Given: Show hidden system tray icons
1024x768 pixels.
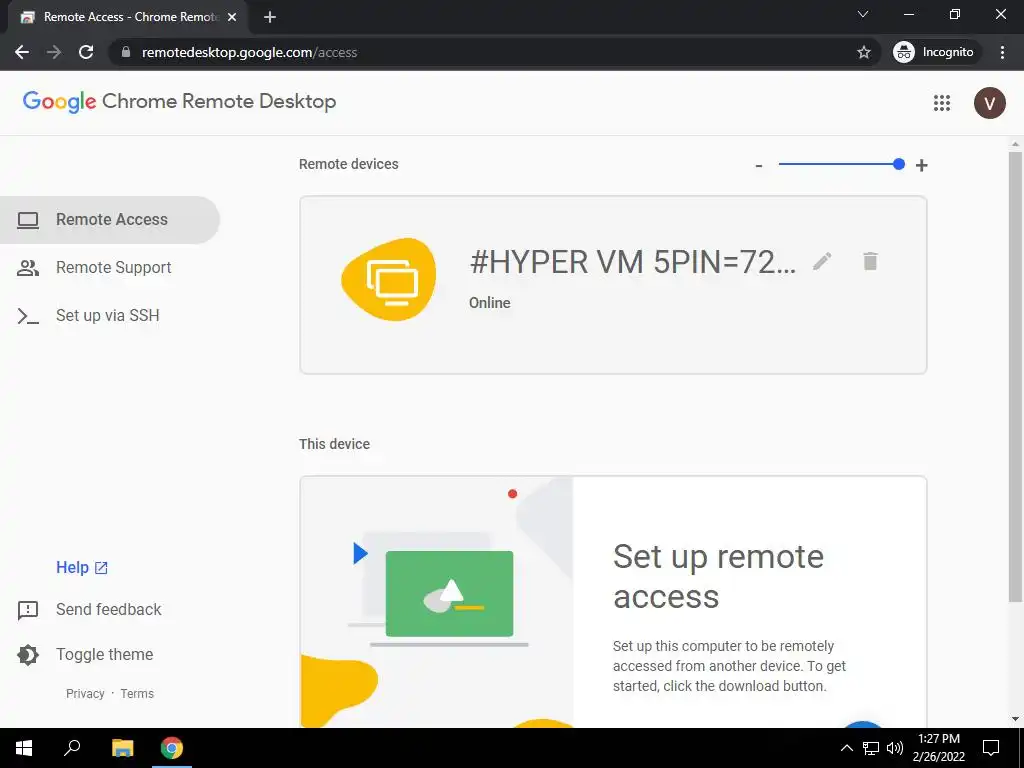Looking at the screenshot, I should tap(846, 748).
